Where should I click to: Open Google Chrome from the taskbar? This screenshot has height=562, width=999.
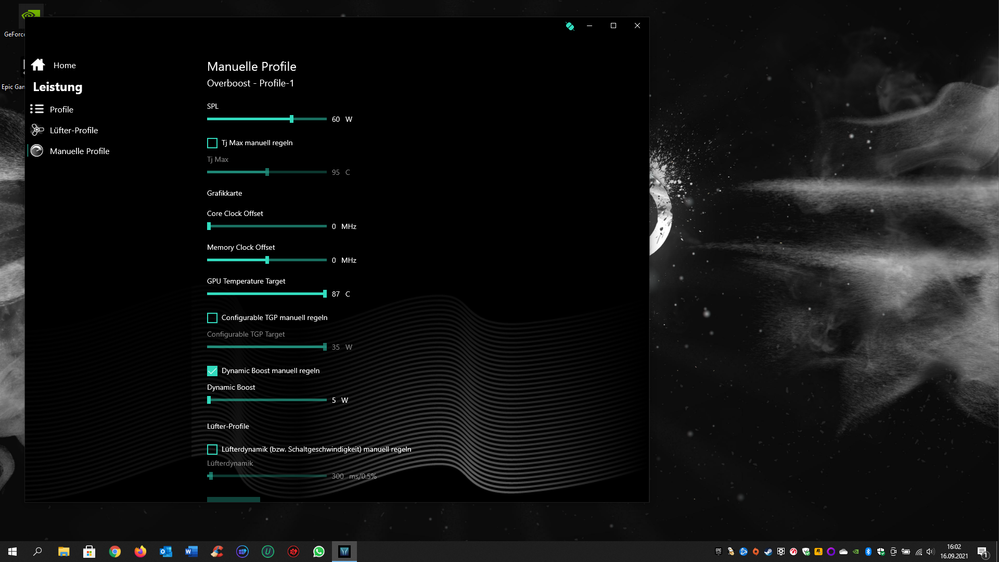[x=115, y=551]
